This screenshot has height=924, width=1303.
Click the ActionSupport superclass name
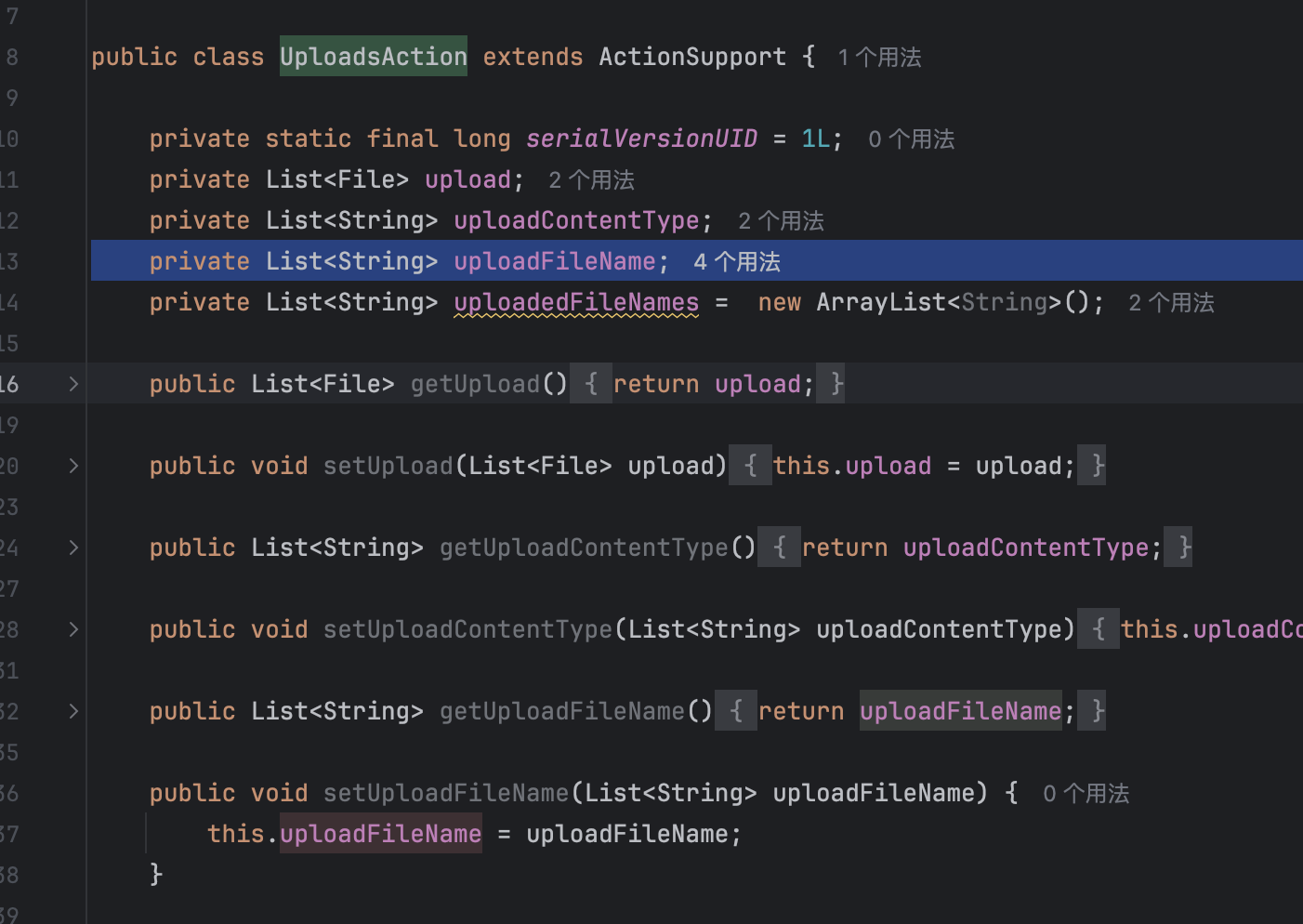click(692, 57)
